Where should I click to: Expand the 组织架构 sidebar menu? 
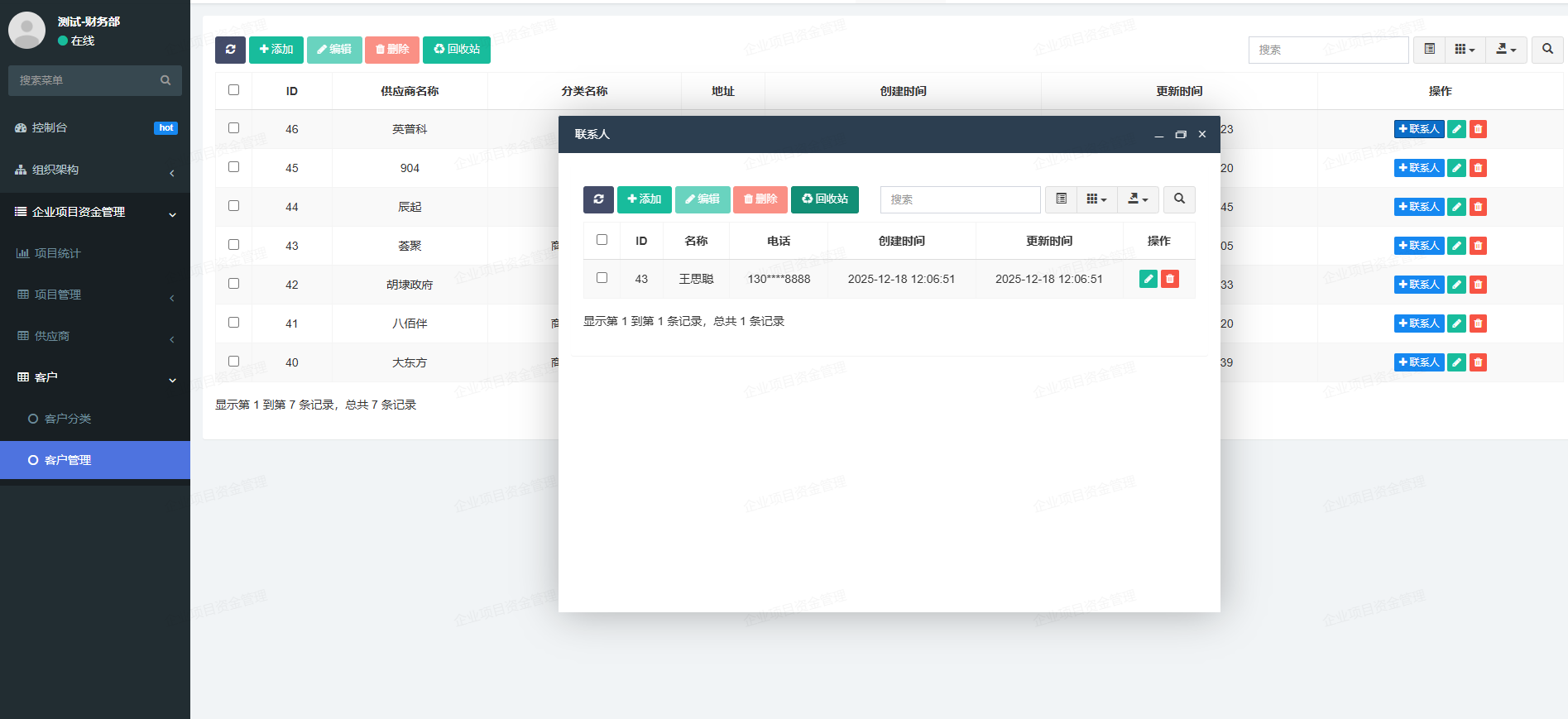pos(95,170)
